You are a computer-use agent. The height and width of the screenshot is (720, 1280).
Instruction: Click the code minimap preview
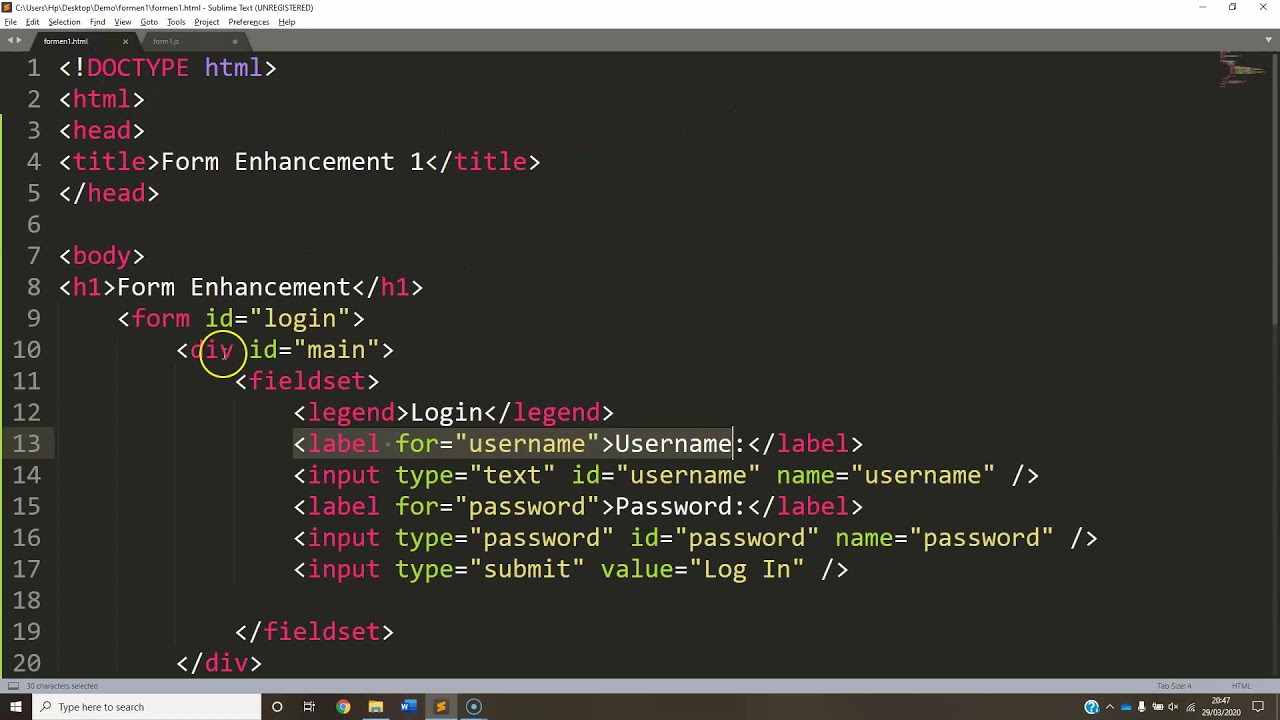[1242, 71]
